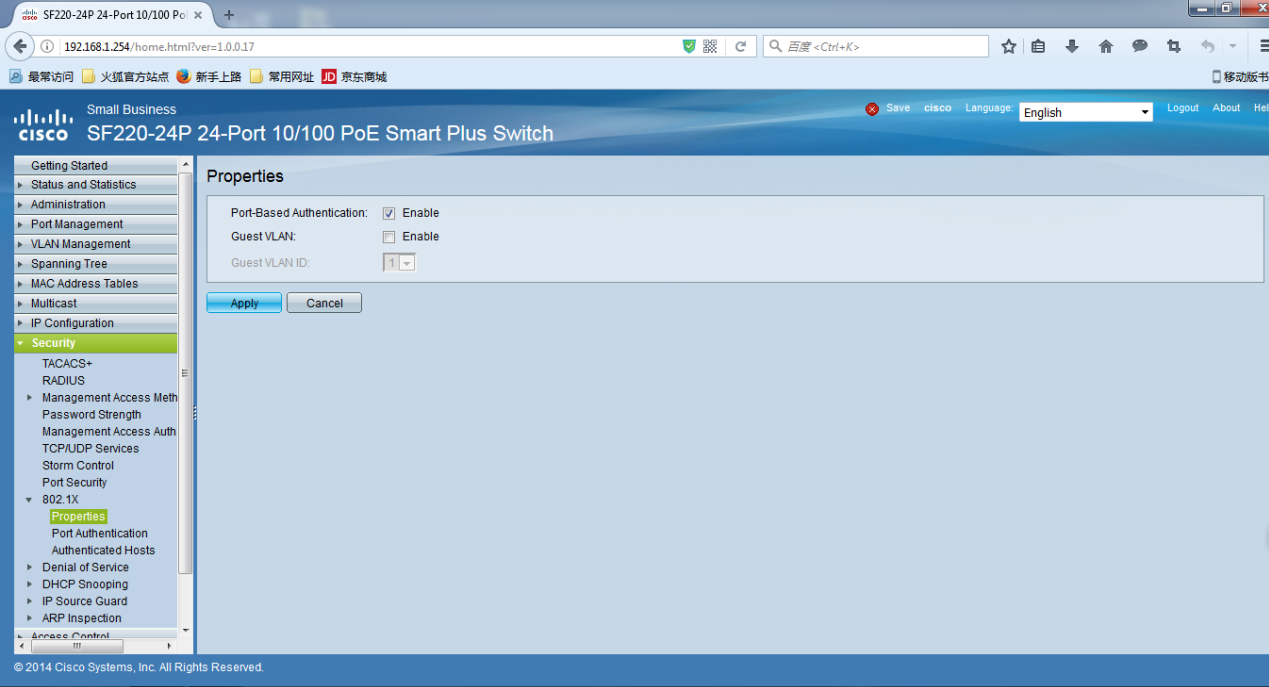Click the browser back arrow button
The height and width of the screenshot is (687, 1269).
pos(20,46)
